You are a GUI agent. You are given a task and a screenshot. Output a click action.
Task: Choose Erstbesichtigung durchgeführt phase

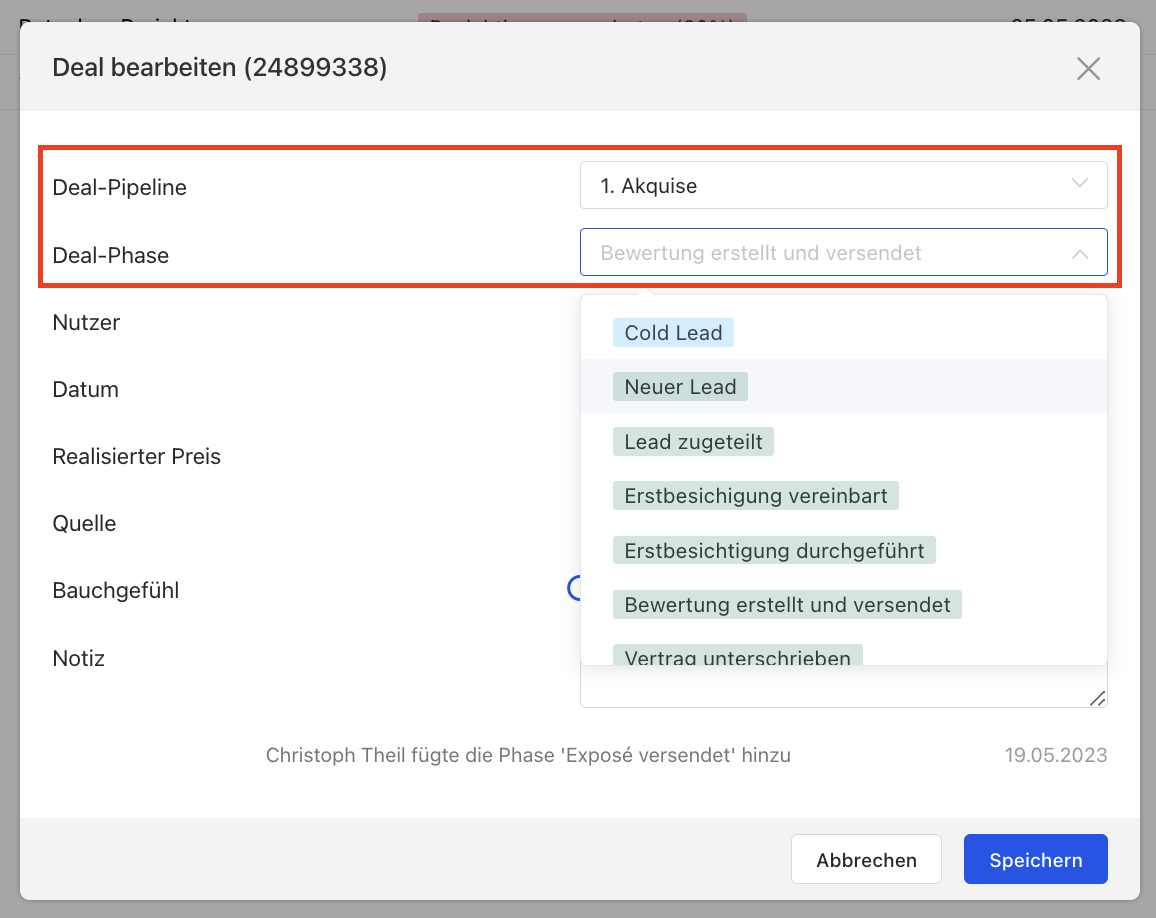coord(774,550)
